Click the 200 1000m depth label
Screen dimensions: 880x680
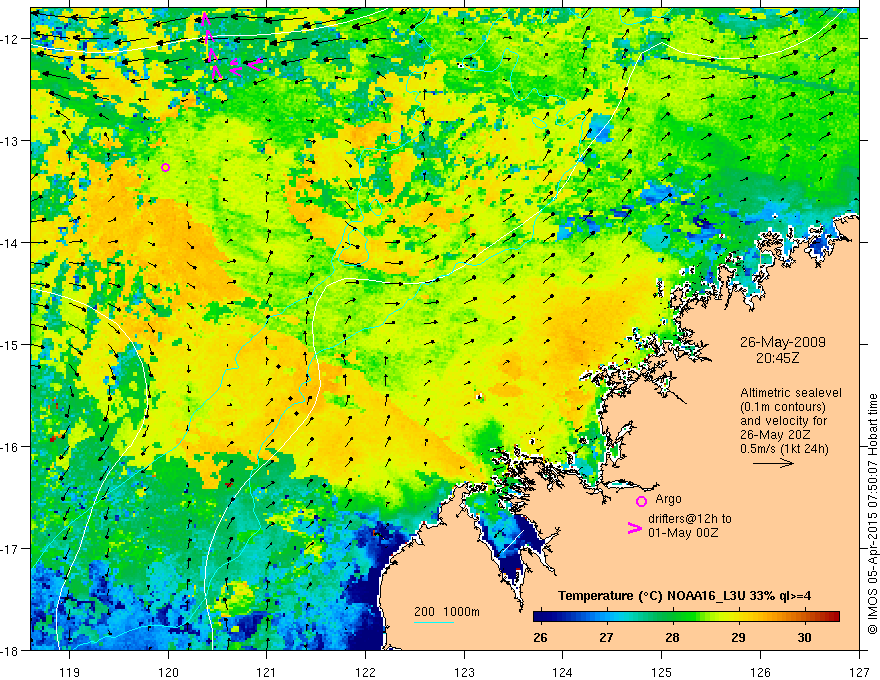447,612
